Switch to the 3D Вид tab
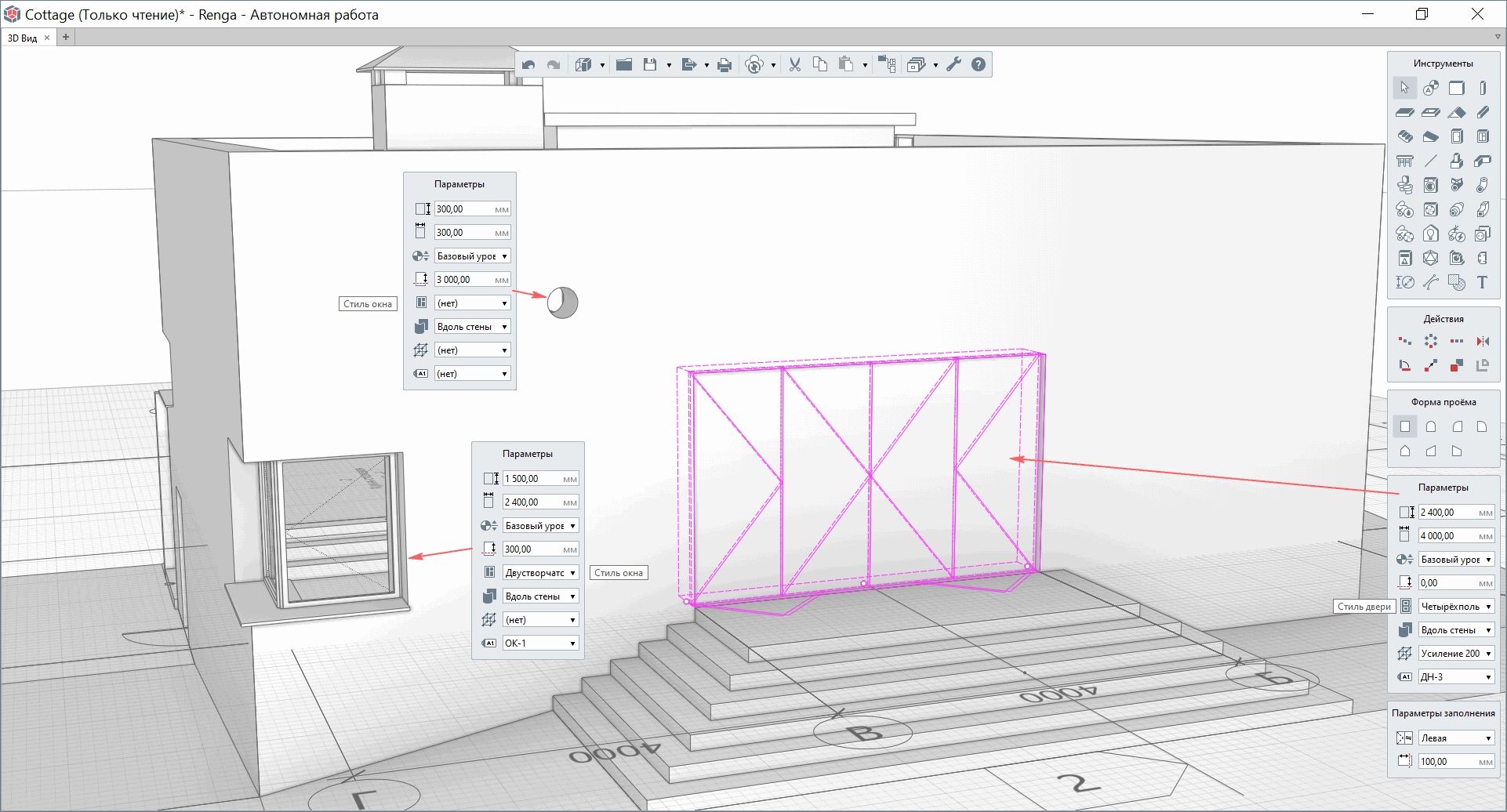1507x812 pixels. (x=23, y=38)
